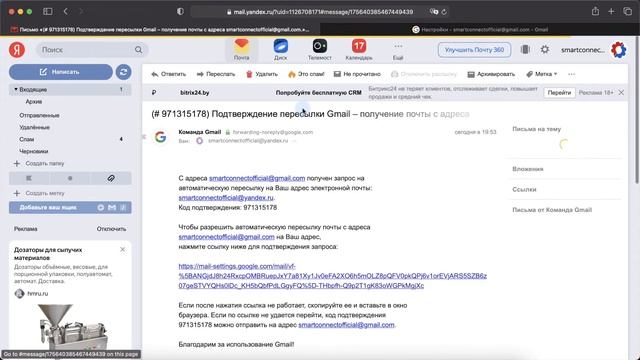Click the Написать compose button
640x360 pixels.
[x=61, y=72]
